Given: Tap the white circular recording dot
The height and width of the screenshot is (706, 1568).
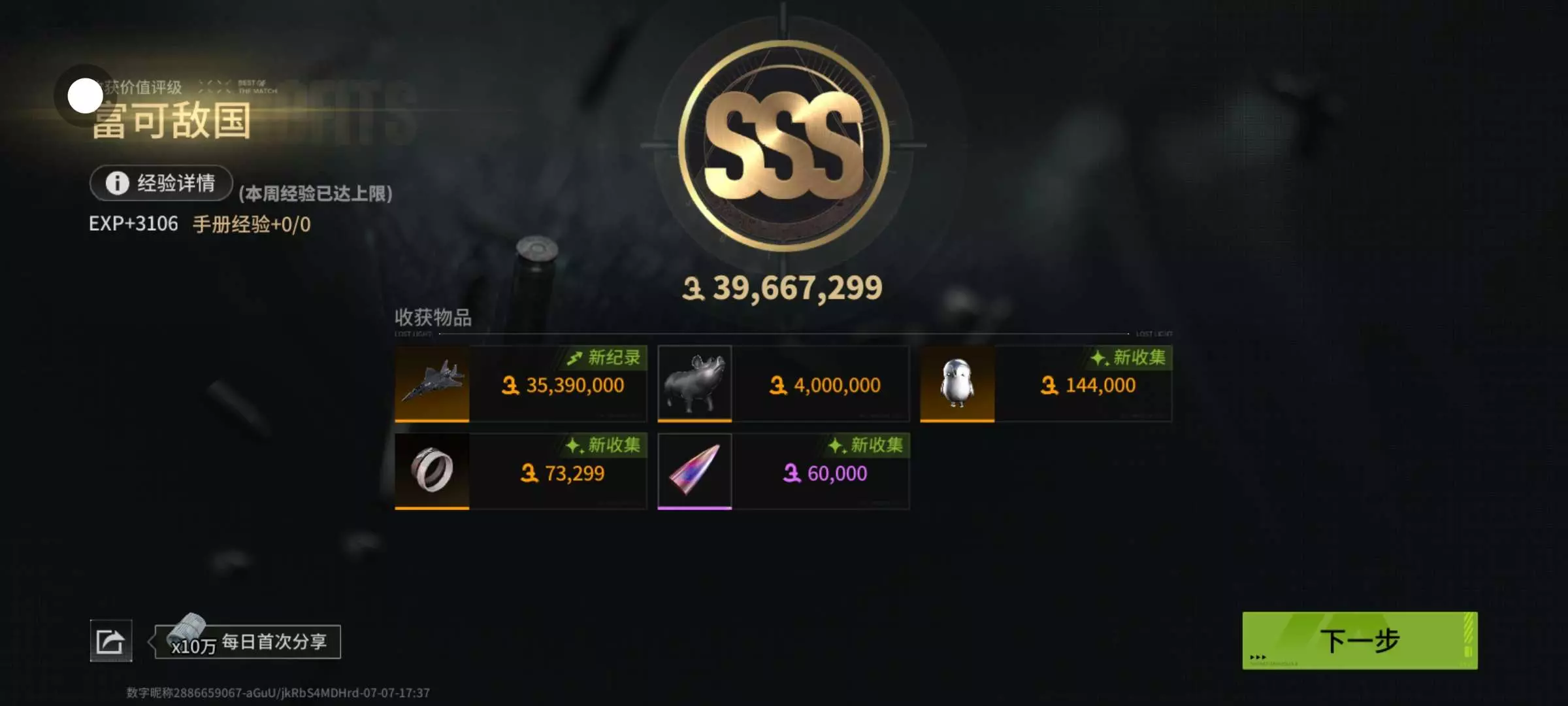Looking at the screenshot, I should tap(86, 95).
